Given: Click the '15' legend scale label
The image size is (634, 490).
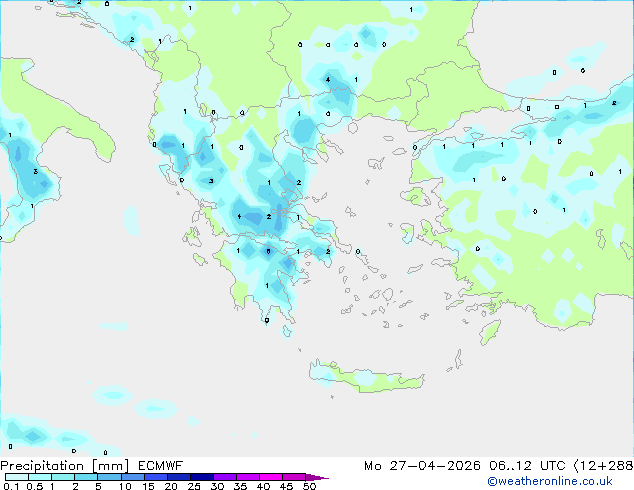Looking at the screenshot, I should tap(148, 486).
